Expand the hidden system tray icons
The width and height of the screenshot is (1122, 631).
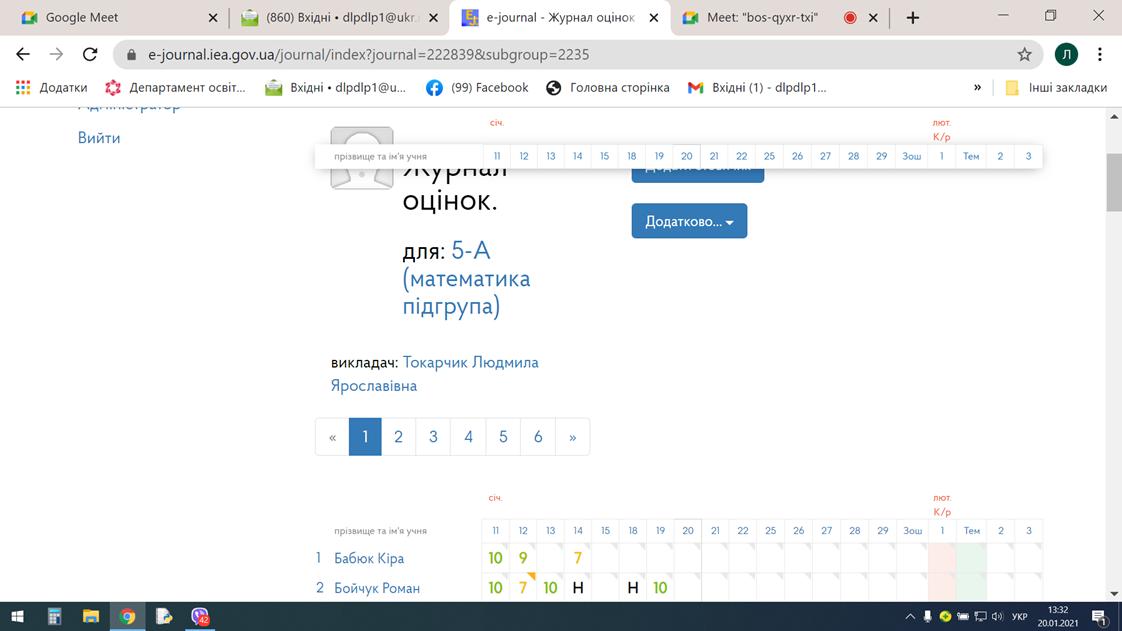[x=909, y=617]
